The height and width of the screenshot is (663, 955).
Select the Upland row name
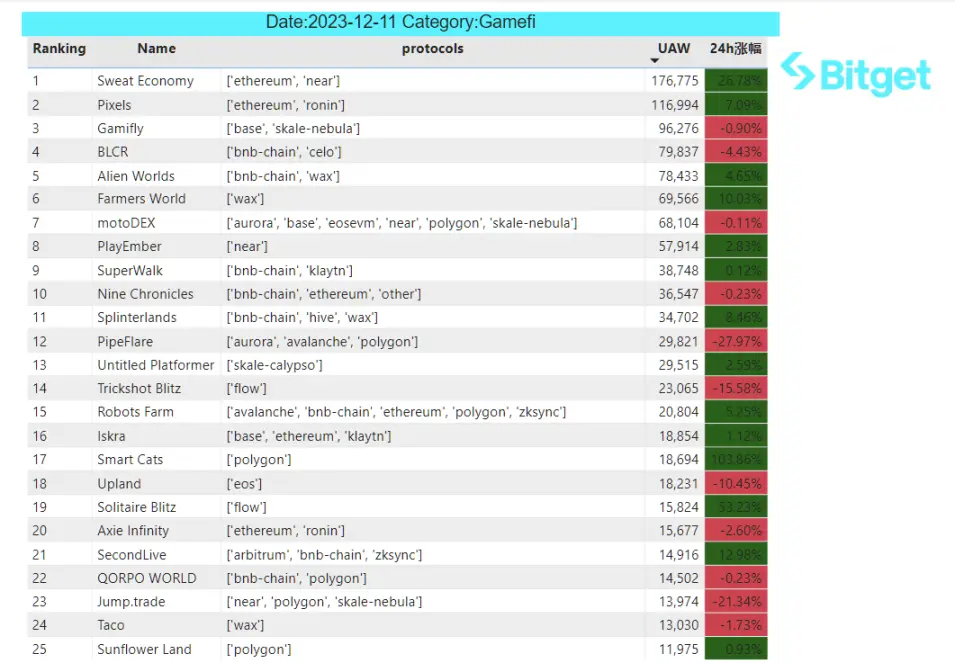(x=119, y=484)
